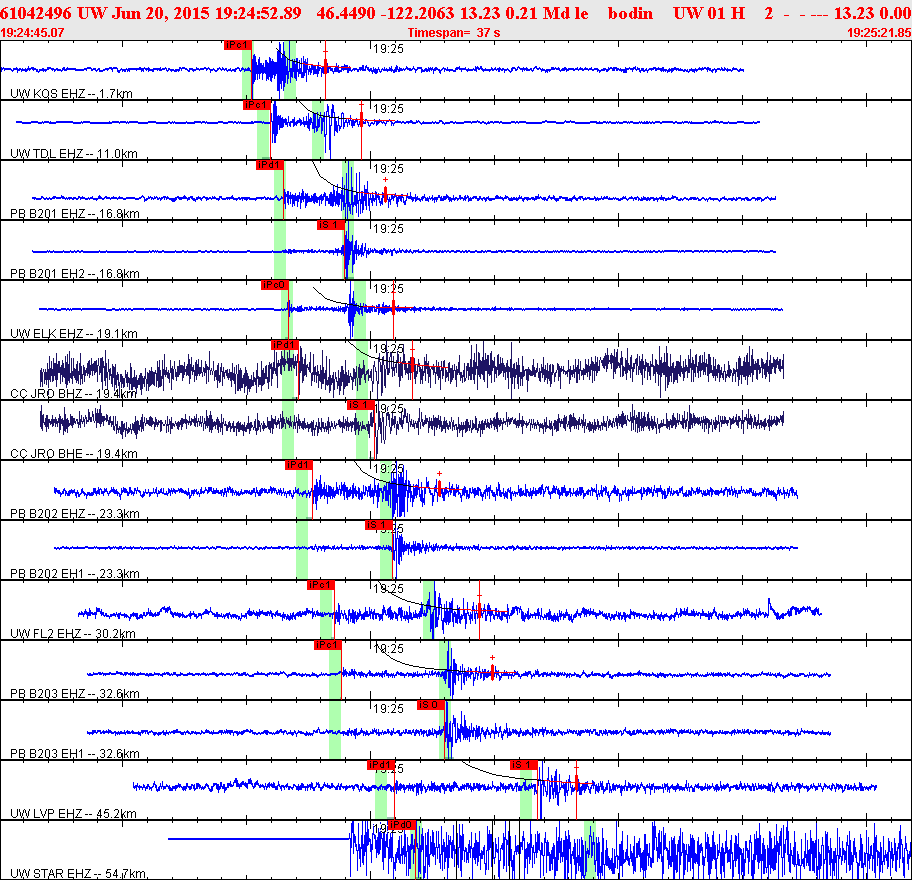
Task: Click the latitude value '46.4490' in the header
Action: coord(345,13)
